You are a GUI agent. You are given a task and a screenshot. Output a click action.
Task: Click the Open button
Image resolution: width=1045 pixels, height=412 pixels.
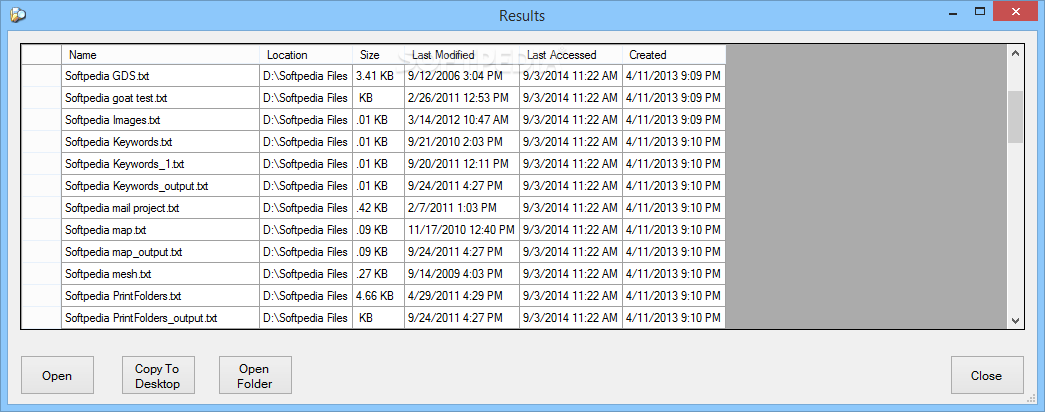pos(57,375)
